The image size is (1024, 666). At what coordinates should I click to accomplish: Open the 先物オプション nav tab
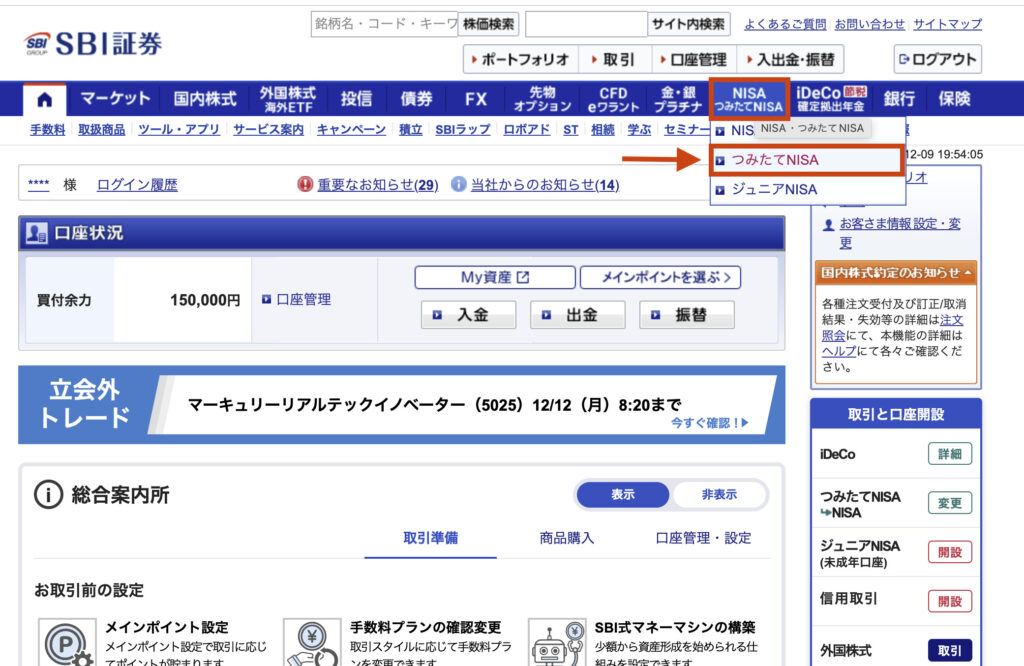[x=542, y=99]
